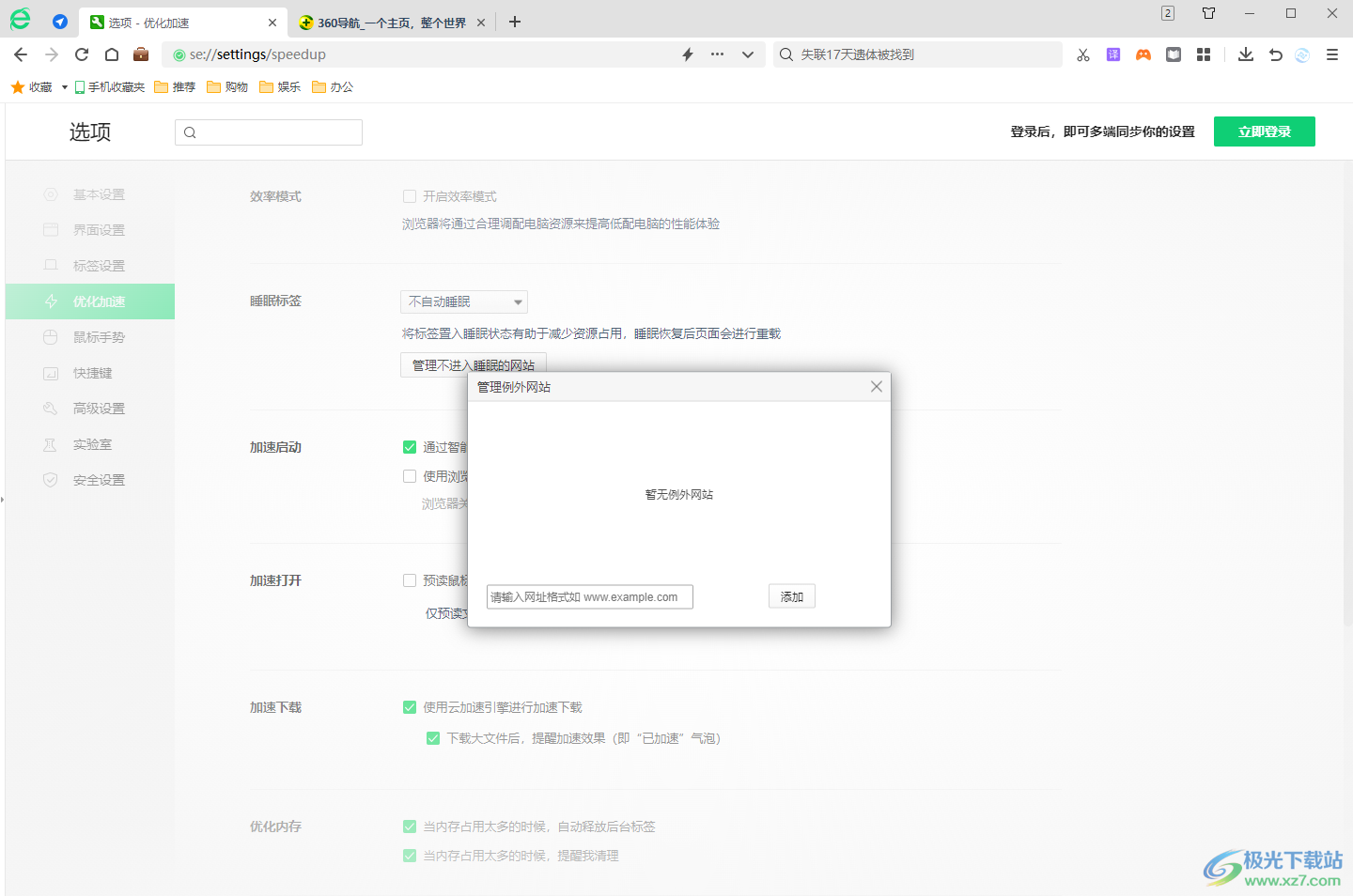Open a new tab with plus button
Image resolution: width=1353 pixels, height=896 pixels.
point(515,22)
